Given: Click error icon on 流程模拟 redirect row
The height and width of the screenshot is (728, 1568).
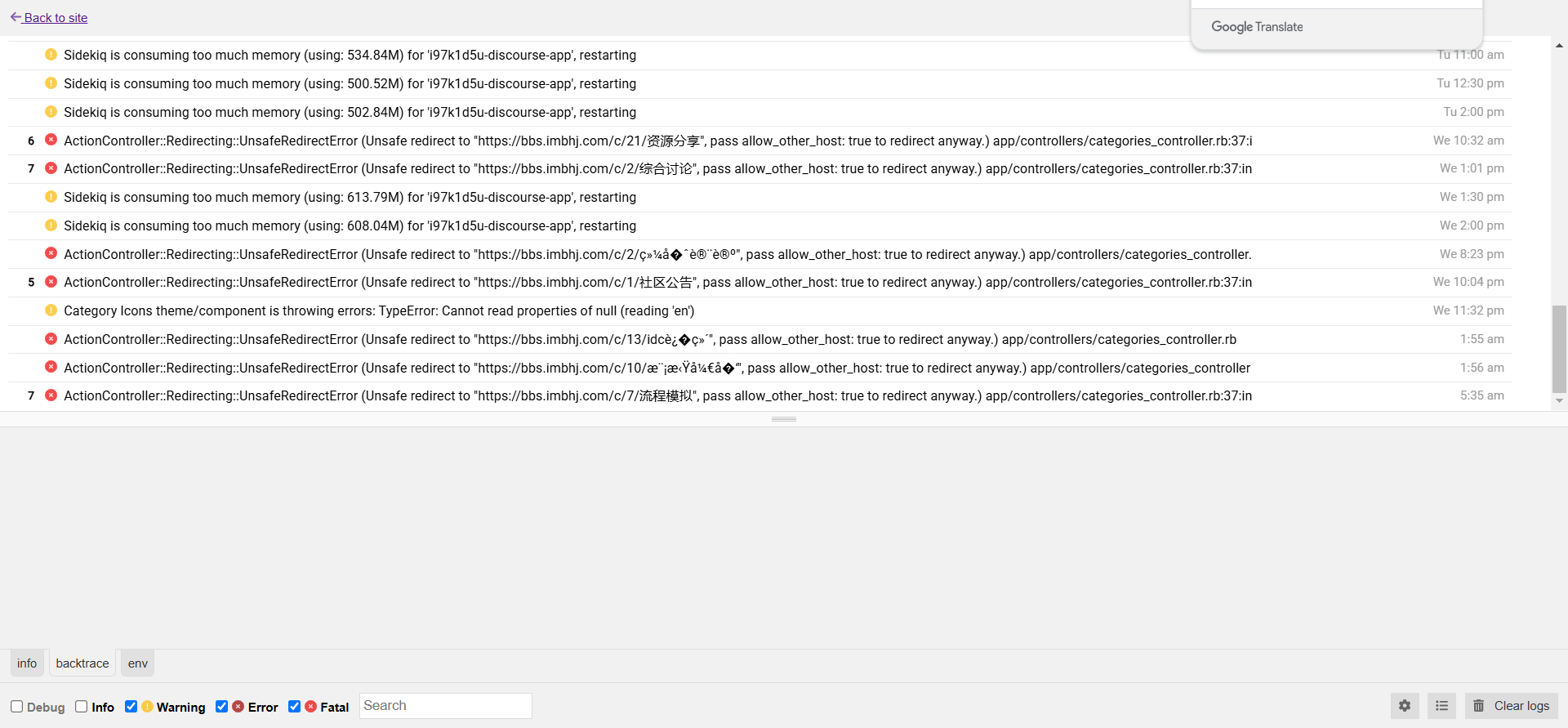Looking at the screenshot, I should (51, 395).
